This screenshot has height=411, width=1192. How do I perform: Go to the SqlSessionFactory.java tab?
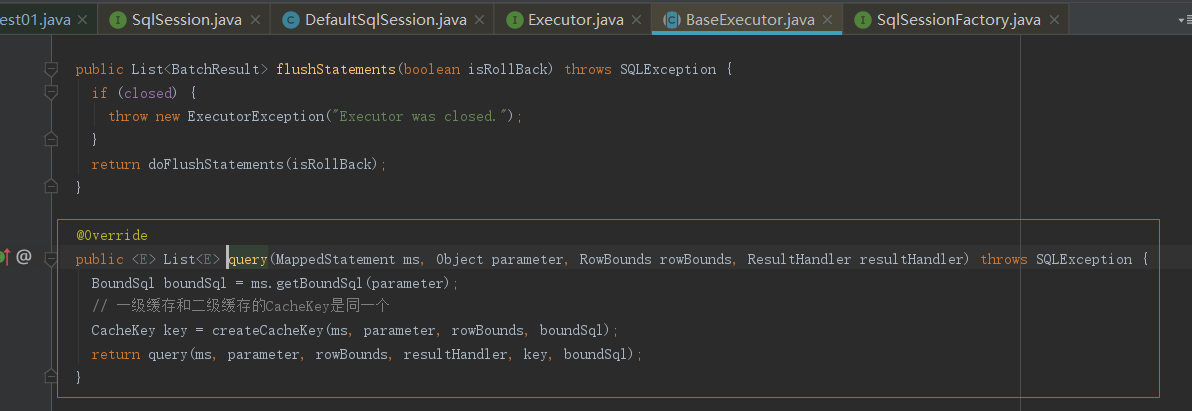(958, 20)
